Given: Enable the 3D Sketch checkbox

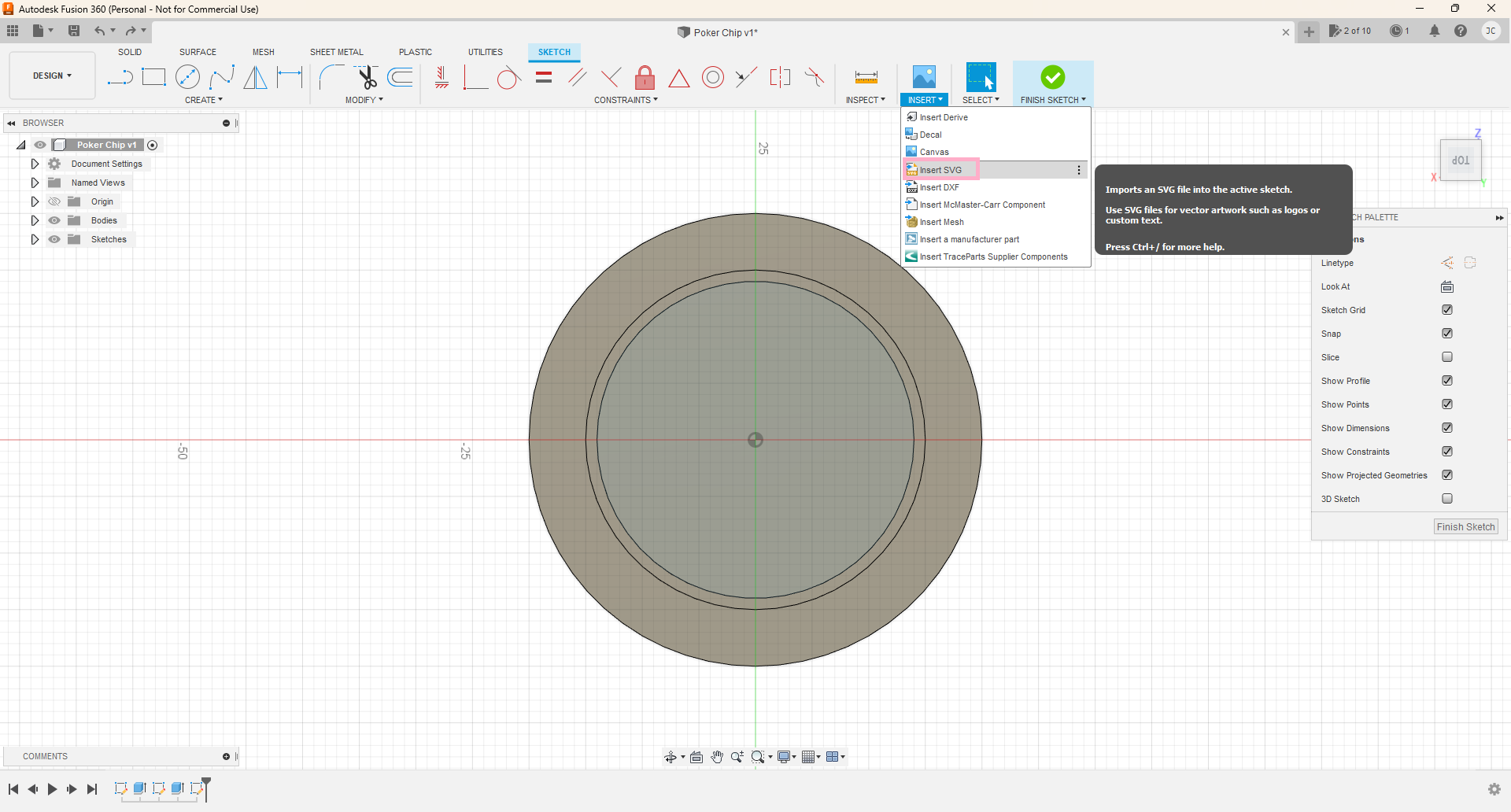Looking at the screenshot, I should (1446, 499).
